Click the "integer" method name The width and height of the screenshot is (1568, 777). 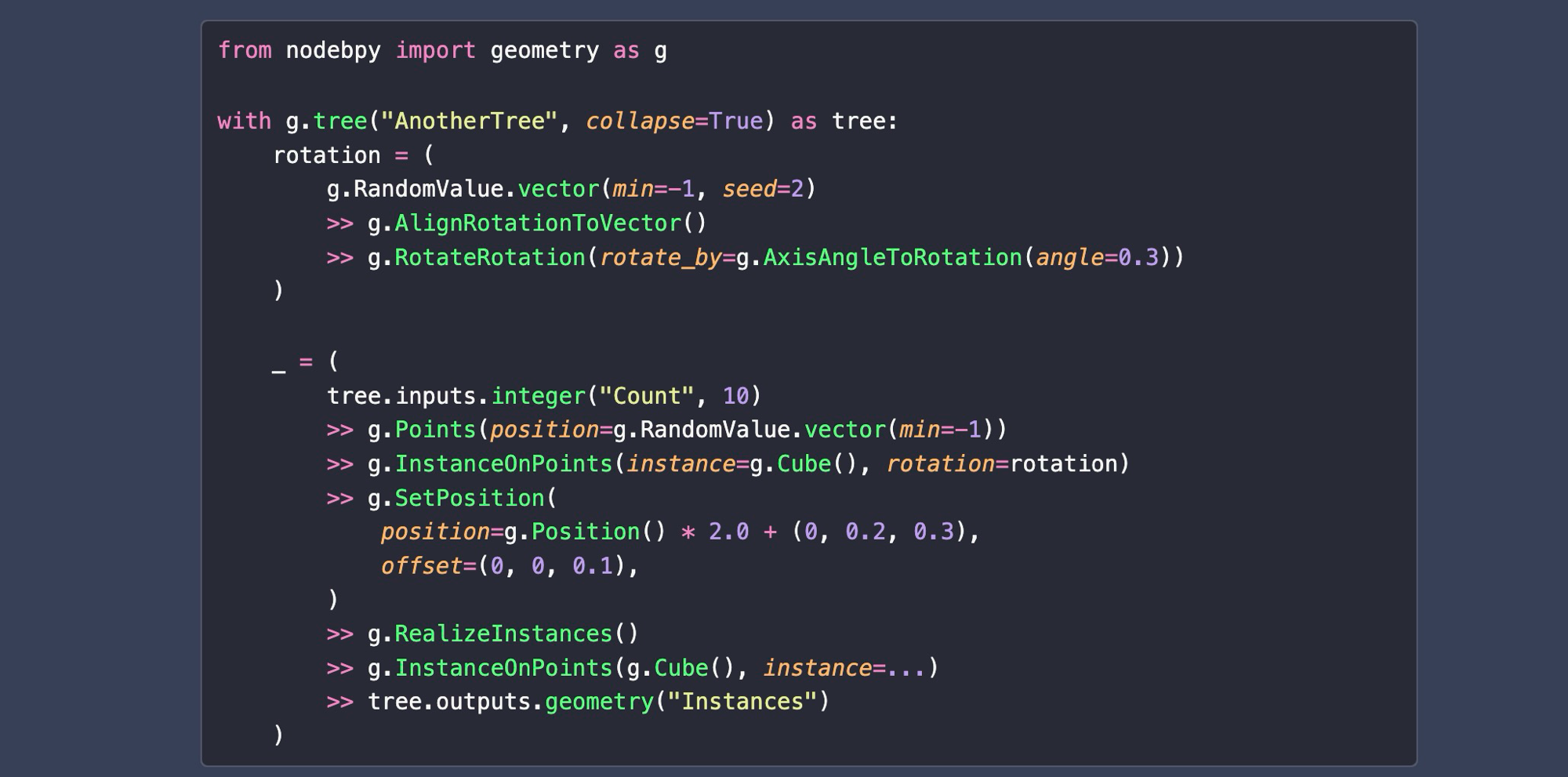point(538,397)
